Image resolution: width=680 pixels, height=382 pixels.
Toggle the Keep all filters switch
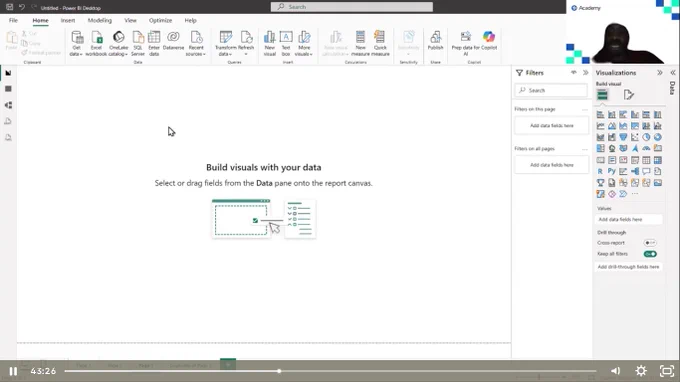click(650, 254)
